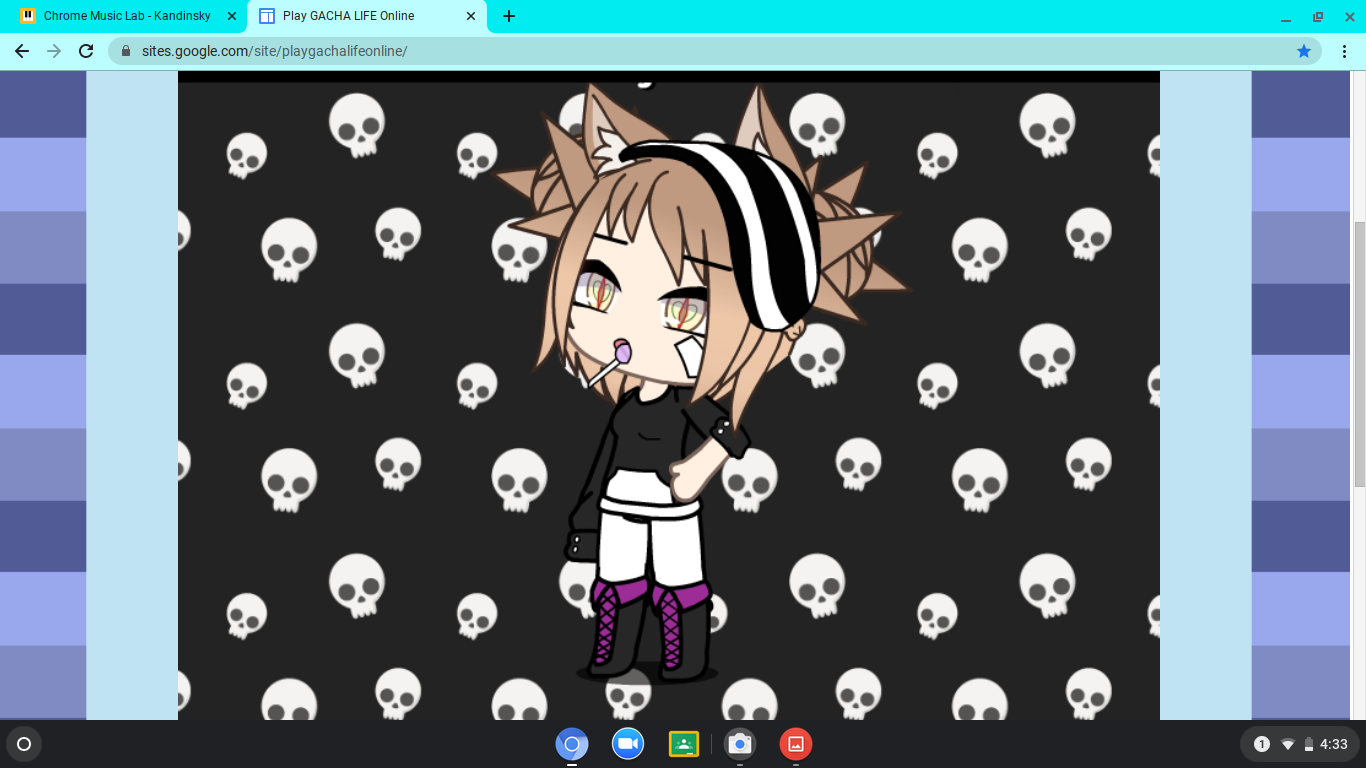Screen dimensions: 1366x768
Task: Go forward to next page
Action: click(54, 51)
